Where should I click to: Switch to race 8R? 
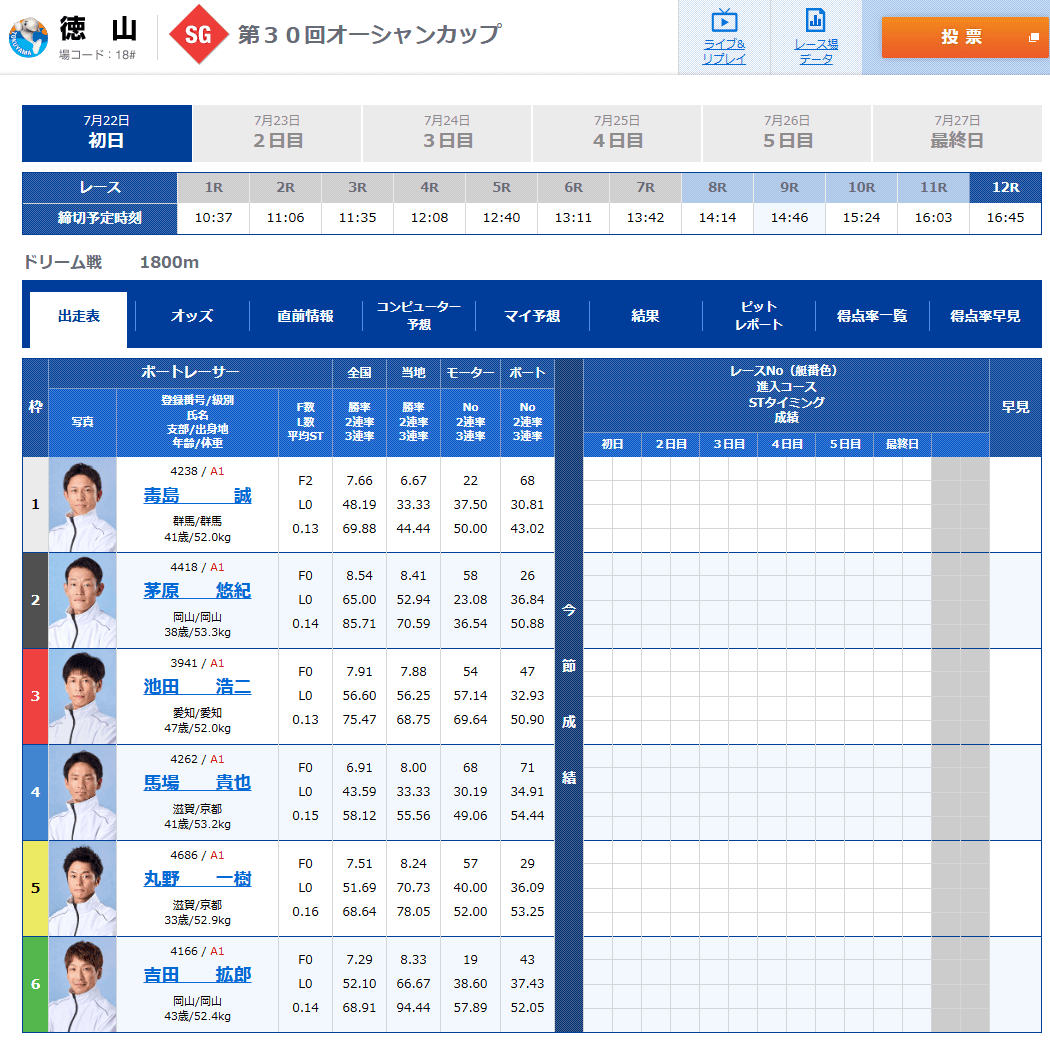717,187
